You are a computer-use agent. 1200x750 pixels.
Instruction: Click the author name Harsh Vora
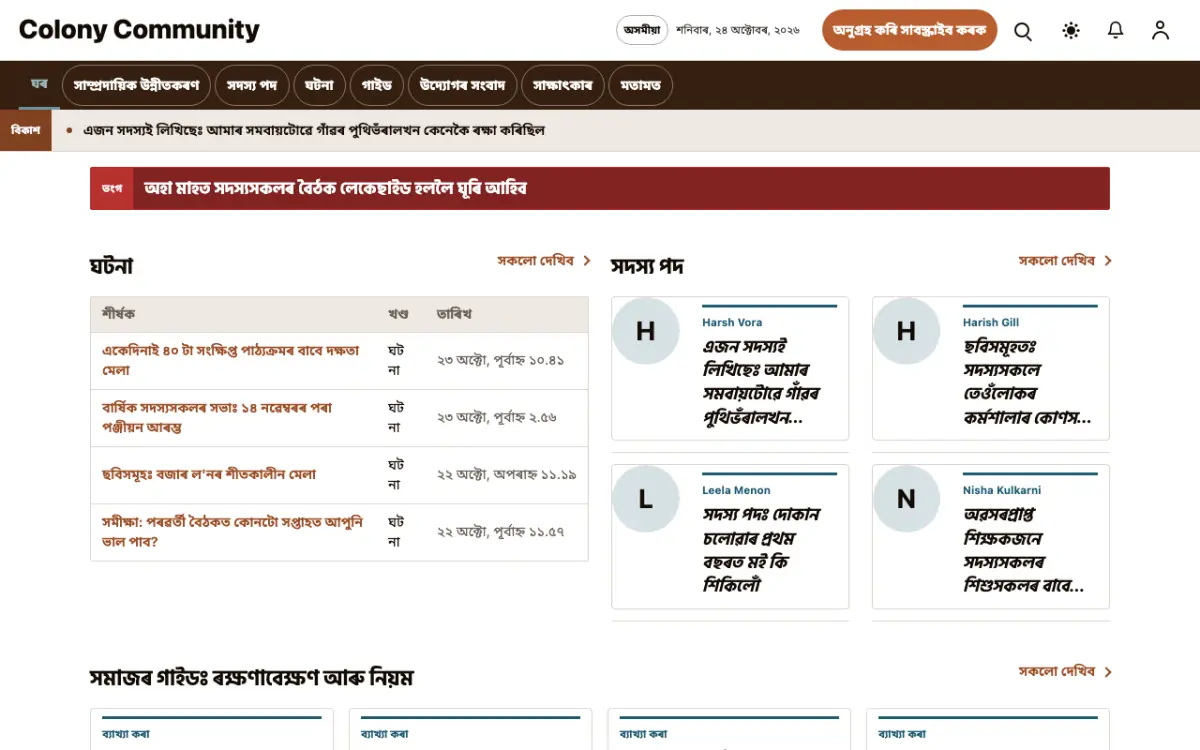pos(732,322)
